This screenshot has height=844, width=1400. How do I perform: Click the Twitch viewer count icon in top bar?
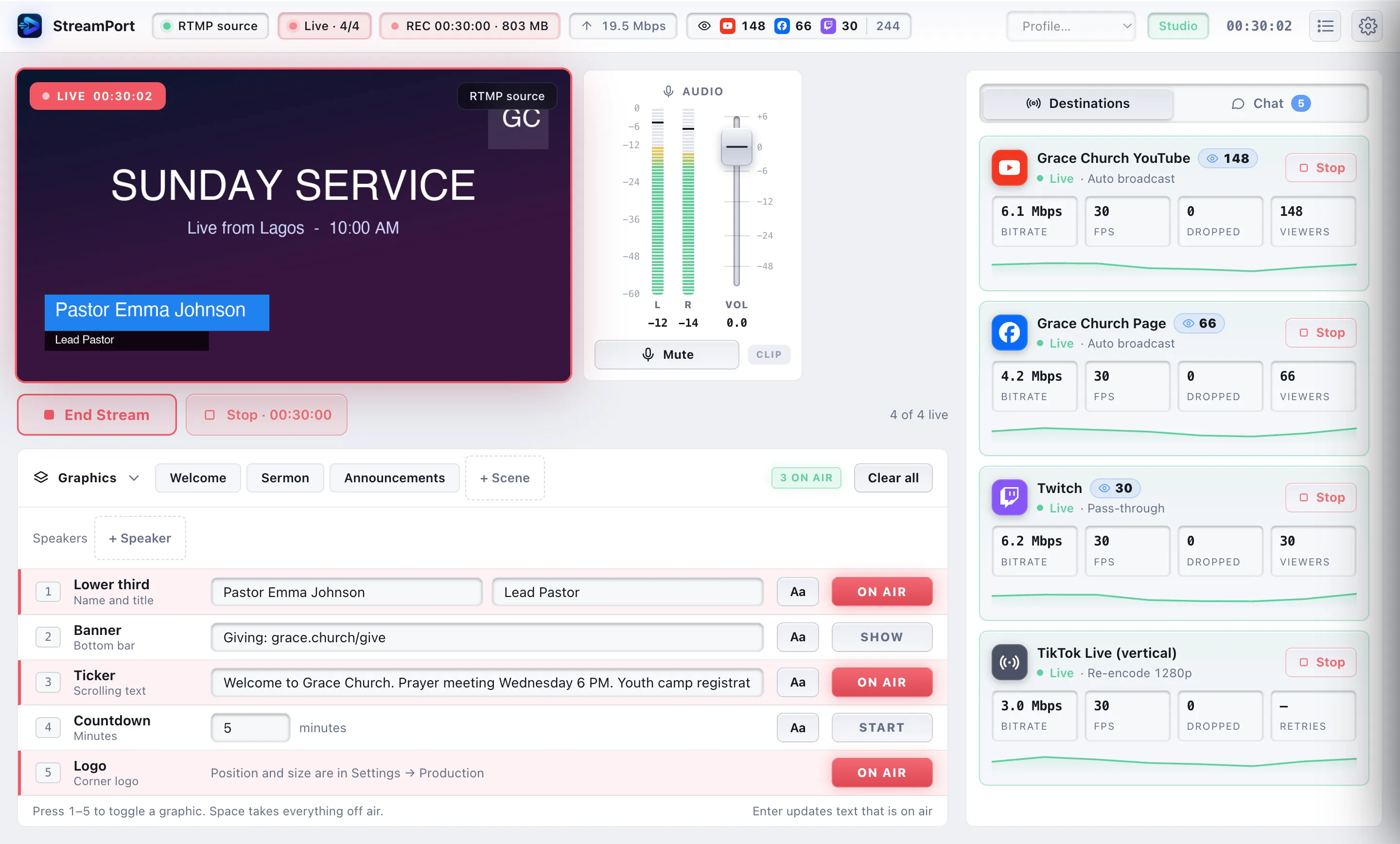coord(828,26)
